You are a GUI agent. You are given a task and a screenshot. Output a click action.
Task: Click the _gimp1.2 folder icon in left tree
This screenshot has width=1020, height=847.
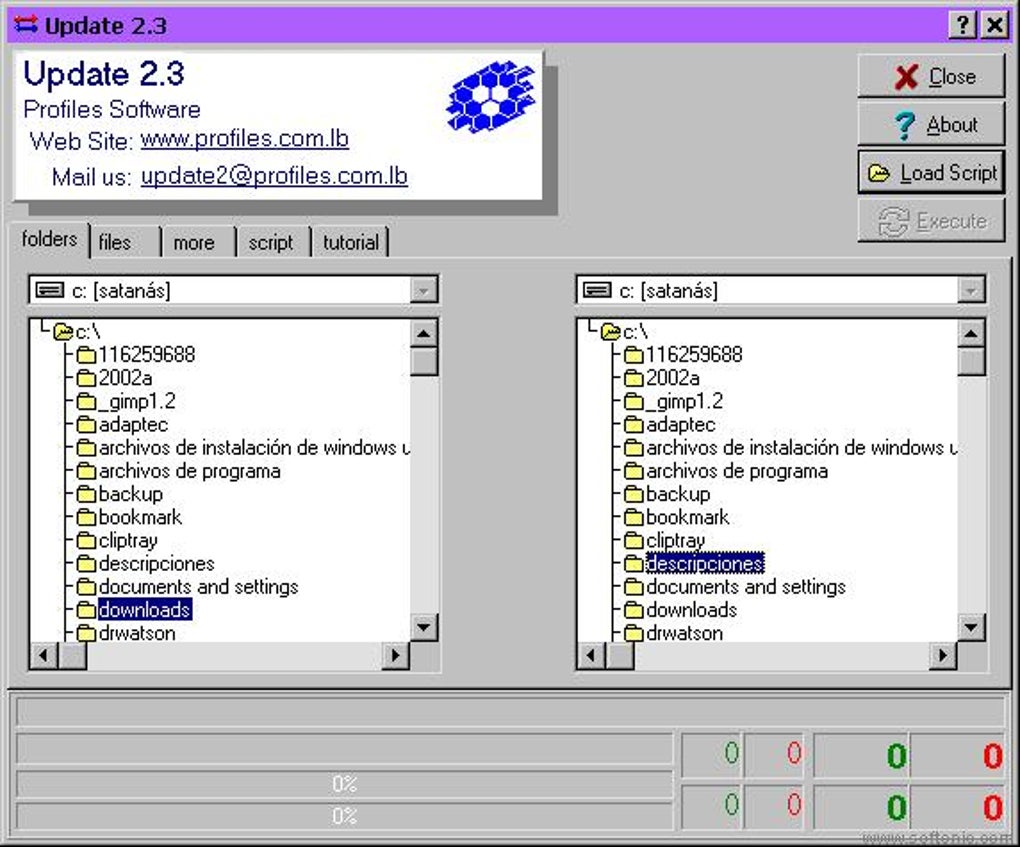pos(86,401)
